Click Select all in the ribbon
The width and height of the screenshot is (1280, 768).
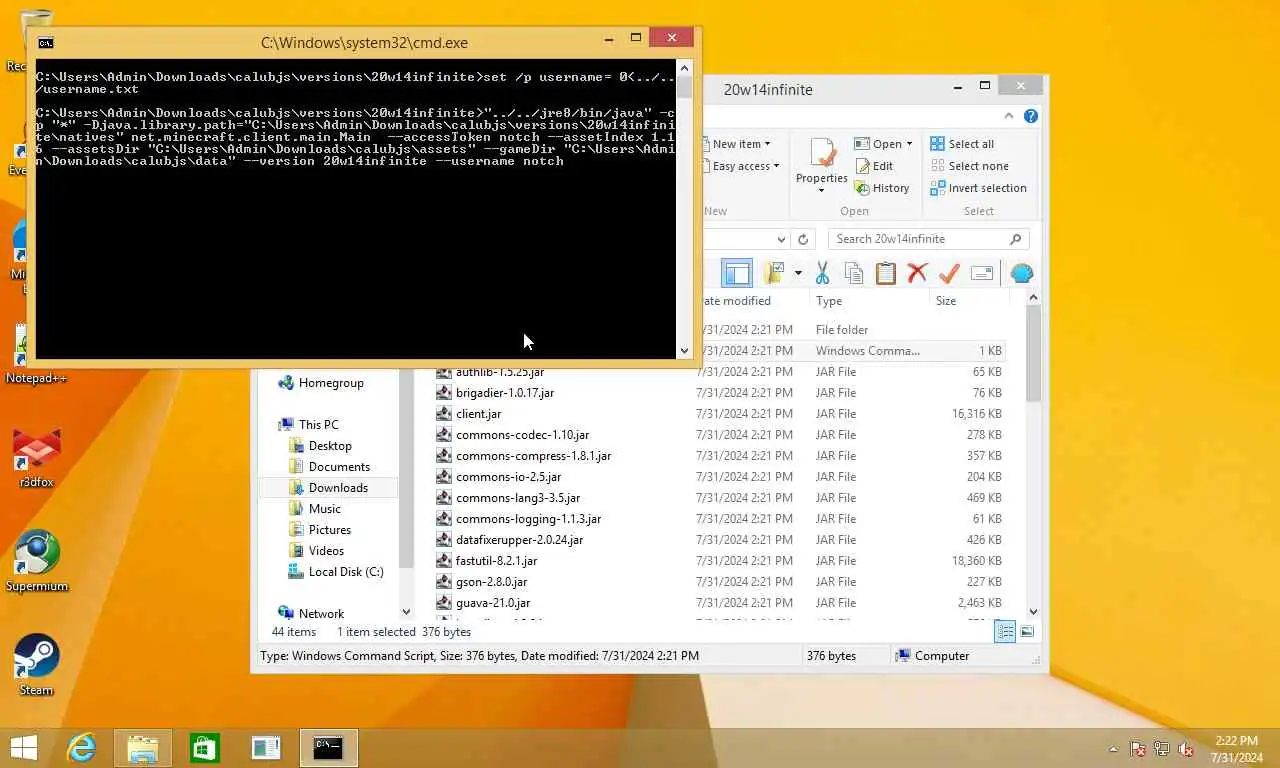(x=962, y=144)
